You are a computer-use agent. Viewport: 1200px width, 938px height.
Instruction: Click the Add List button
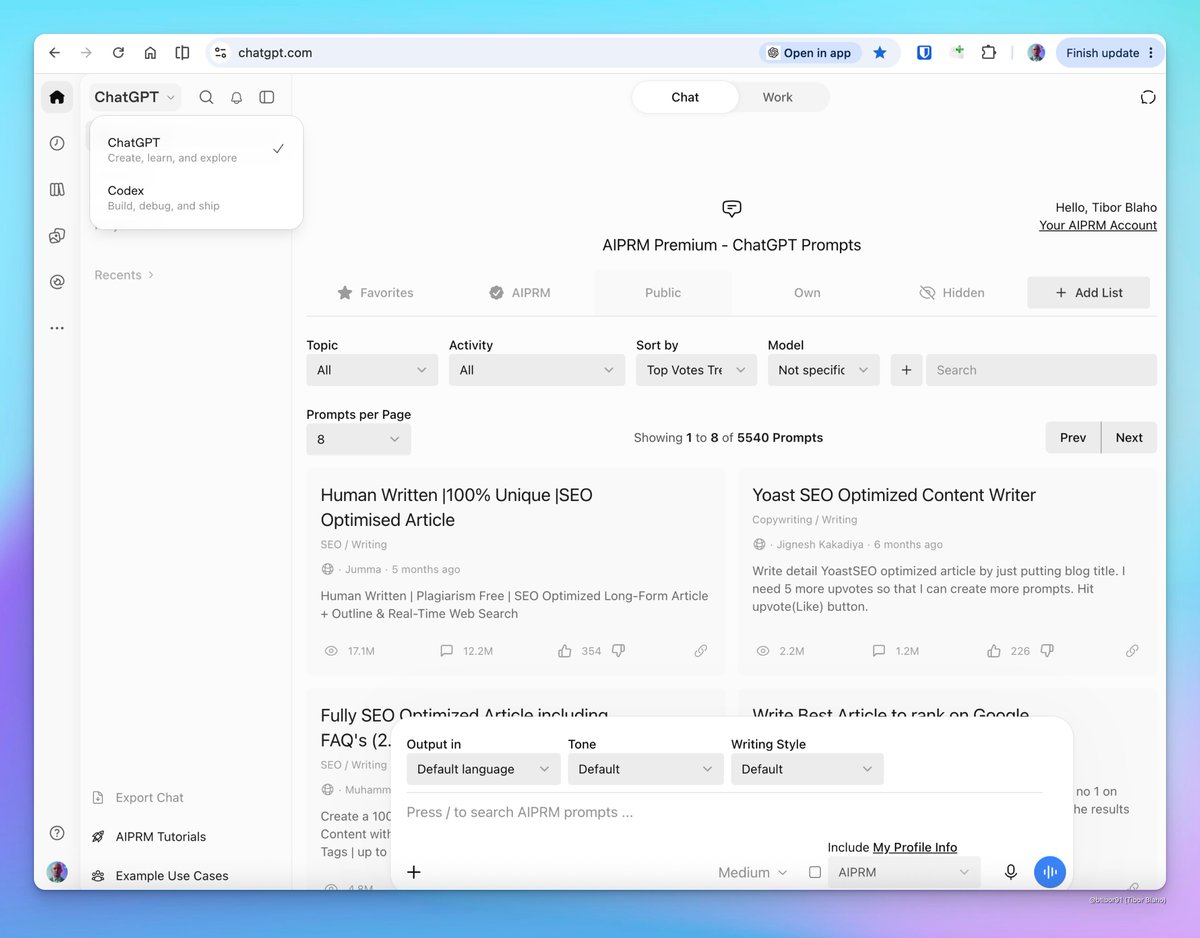(1088, 293)
